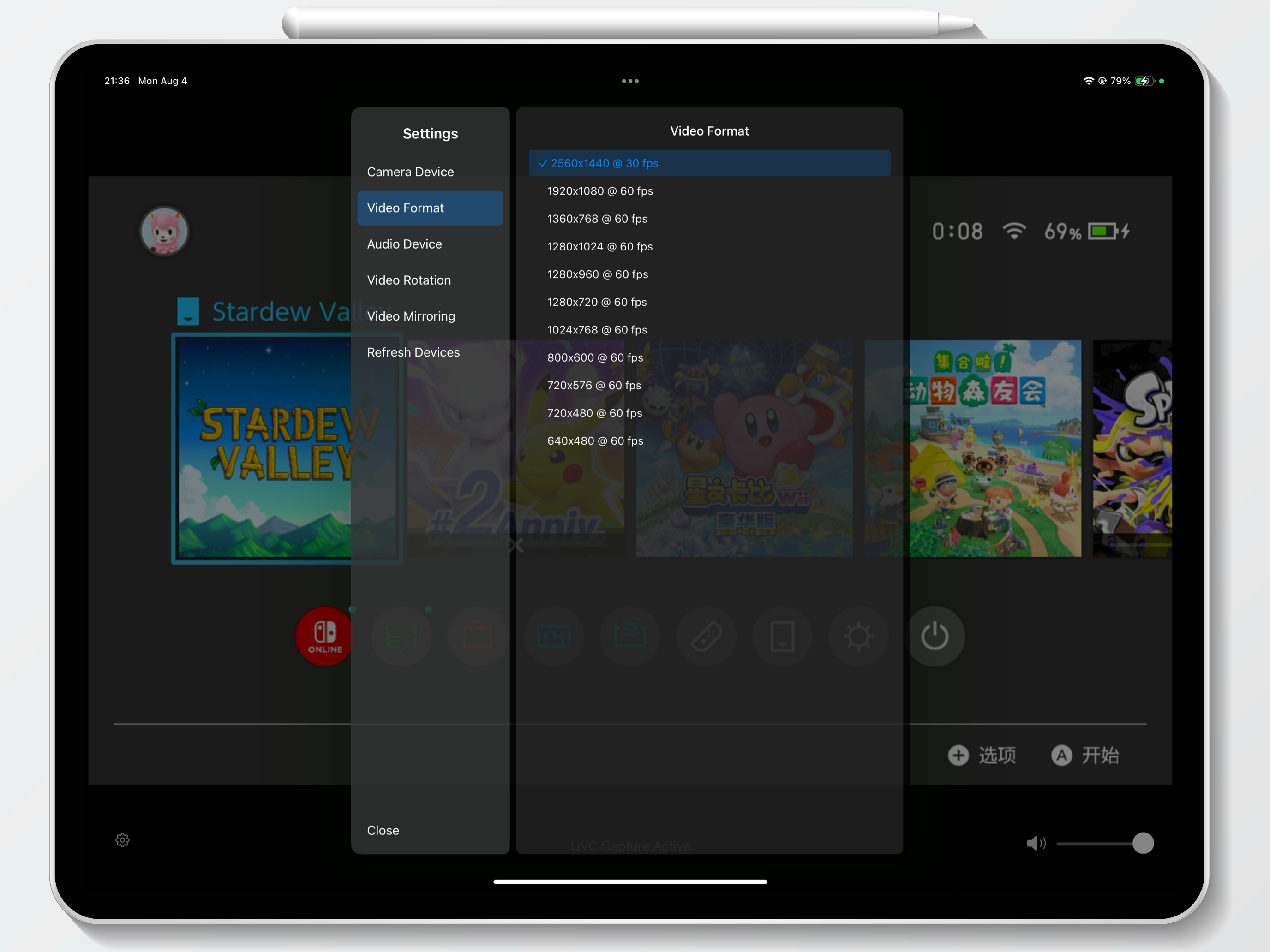Tap the 21:36 clock in status bar
This screenshot has height=952, width=1270.
[x=117, y=81]
